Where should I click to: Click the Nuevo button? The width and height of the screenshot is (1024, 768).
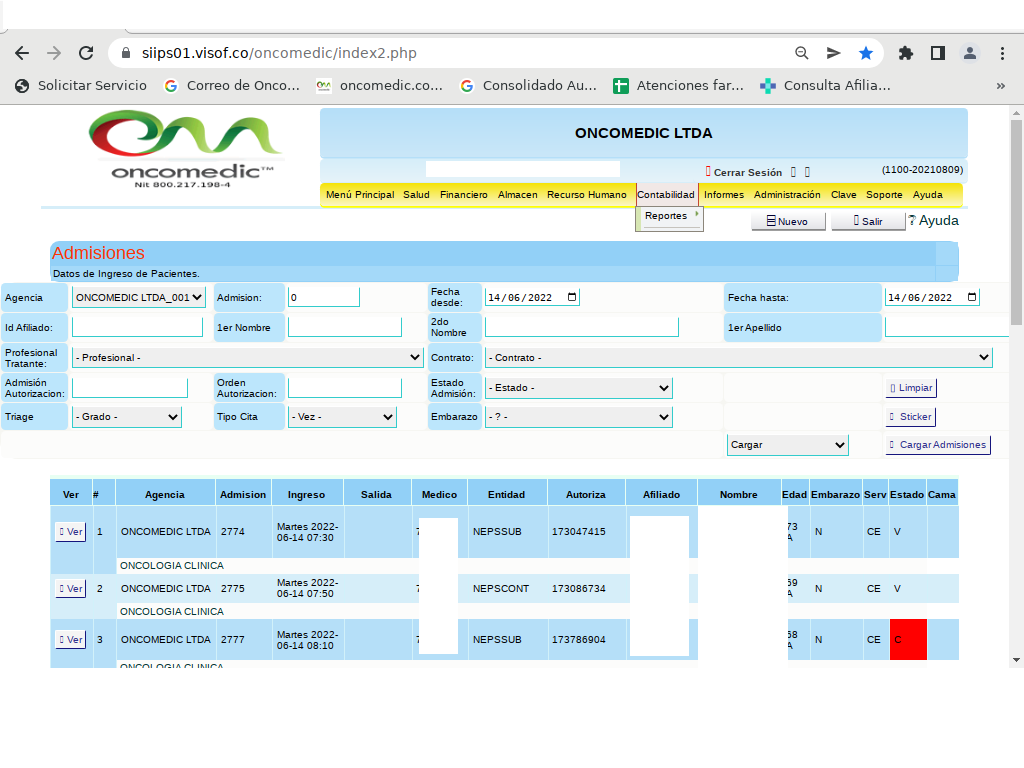[x=788, y=222]
